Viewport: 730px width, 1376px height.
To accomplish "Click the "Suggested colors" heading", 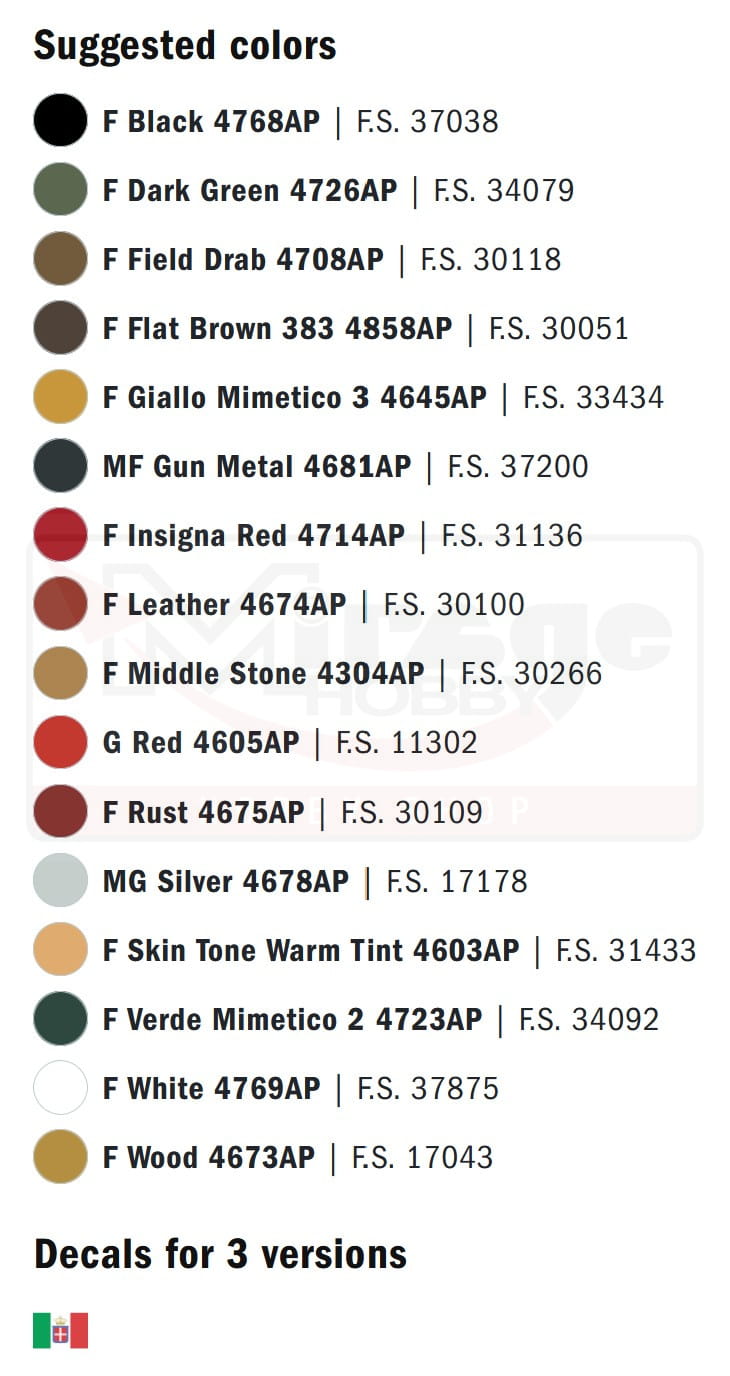I will point(185,46).
